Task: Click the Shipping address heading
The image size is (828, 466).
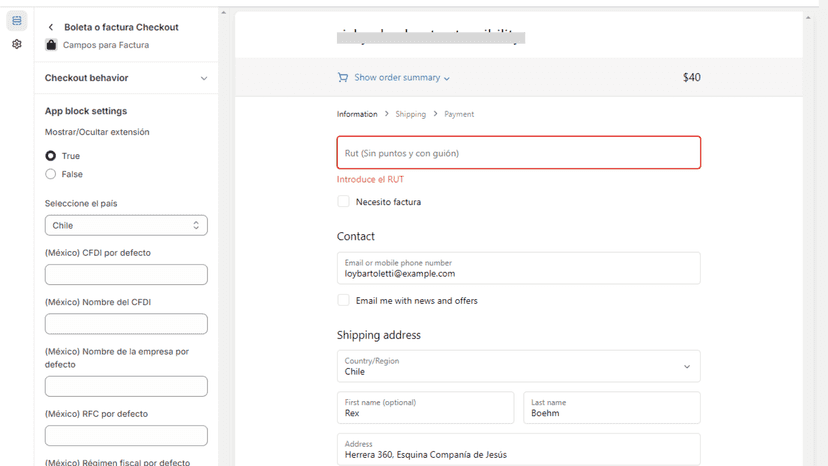Action: tap(379, 335)
